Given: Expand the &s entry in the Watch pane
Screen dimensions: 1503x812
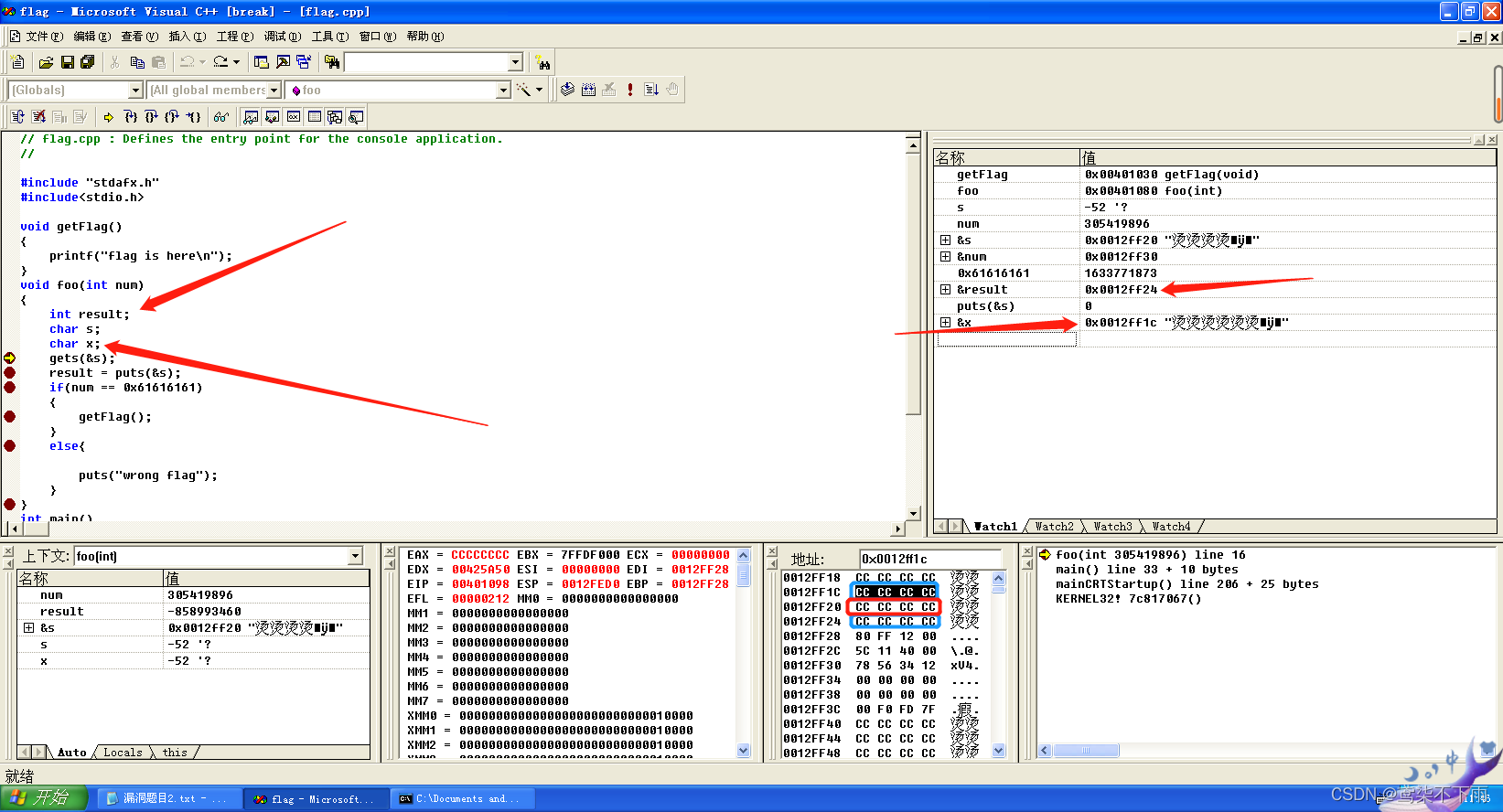Looking at the screenshot, I should 945,240.
